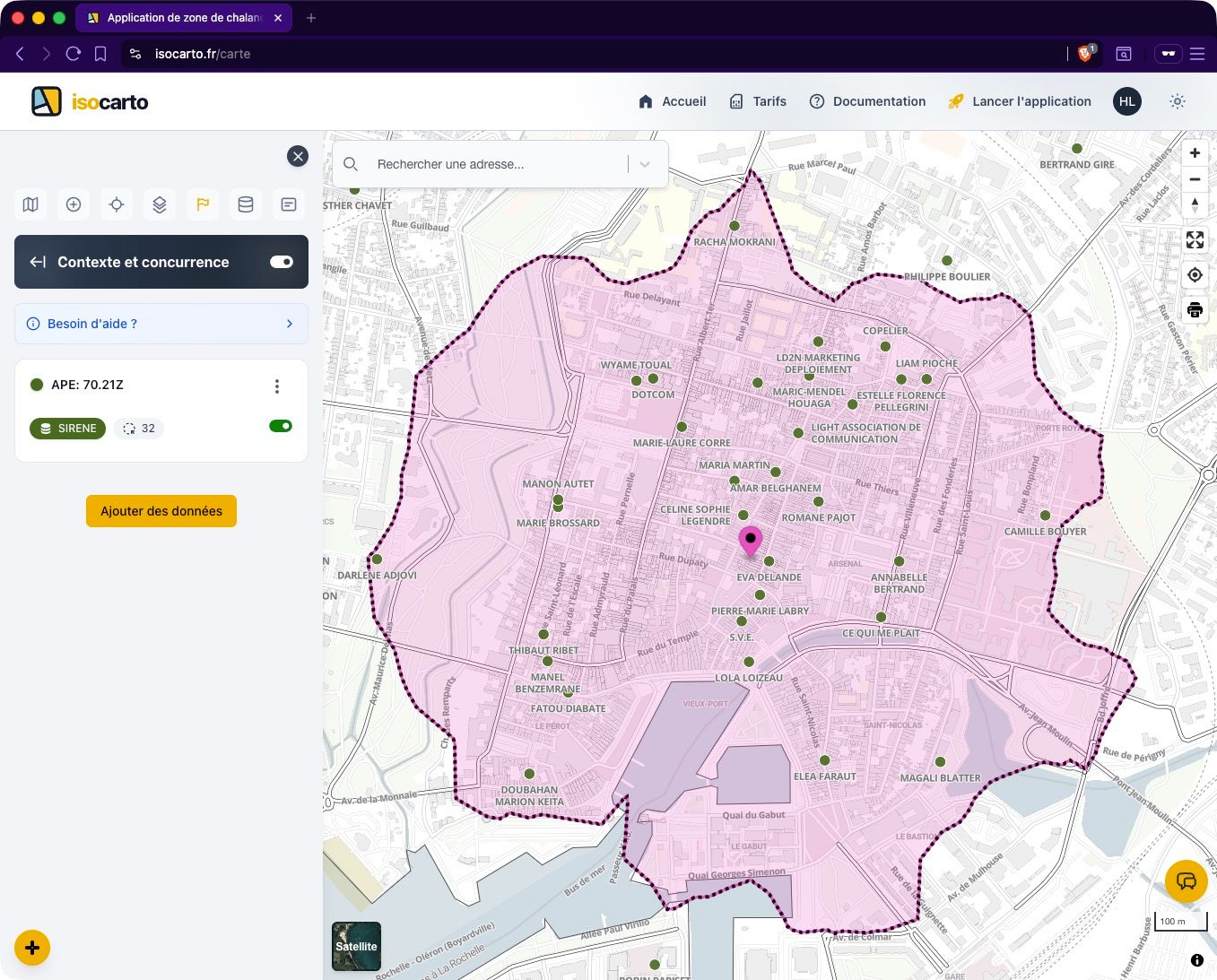This screenshot has width=1217, height=980.
Task: Disable the Contexte et concurrence toggle
Action: pos(281,262)
